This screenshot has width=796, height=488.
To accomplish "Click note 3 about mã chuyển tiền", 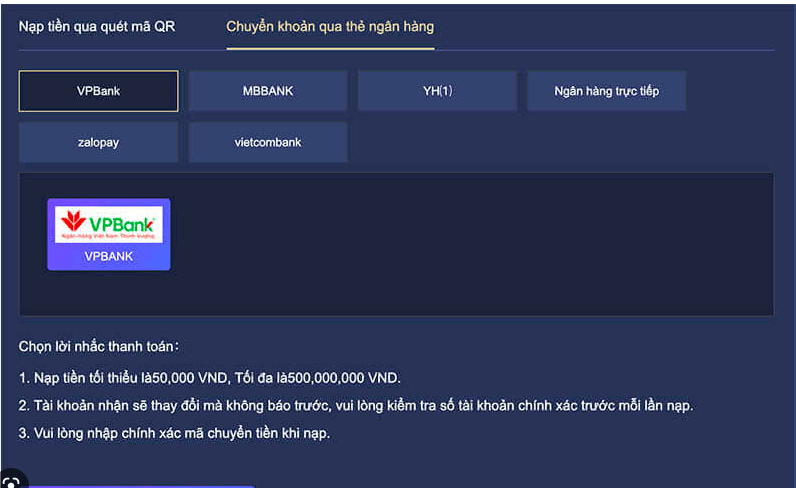I will tap(174, 433).
